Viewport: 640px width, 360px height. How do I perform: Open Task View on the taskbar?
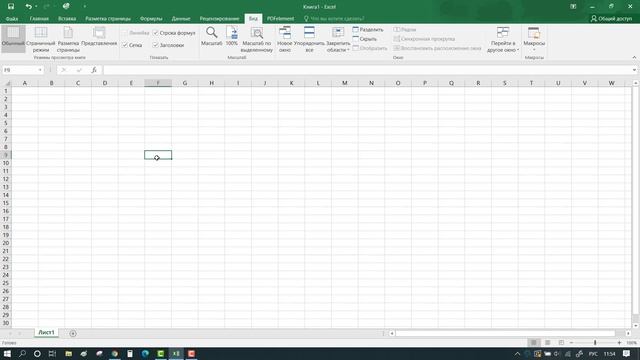coord(52,353)
